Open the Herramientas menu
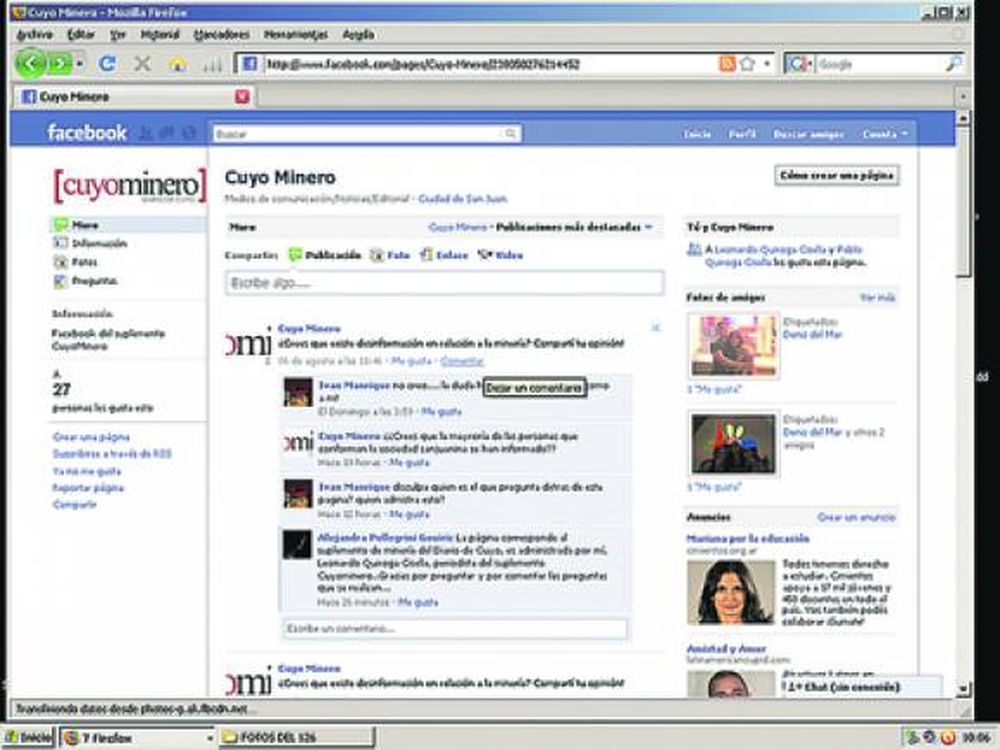This screenshot has width=1000, height=750. (x=295, y=34)
